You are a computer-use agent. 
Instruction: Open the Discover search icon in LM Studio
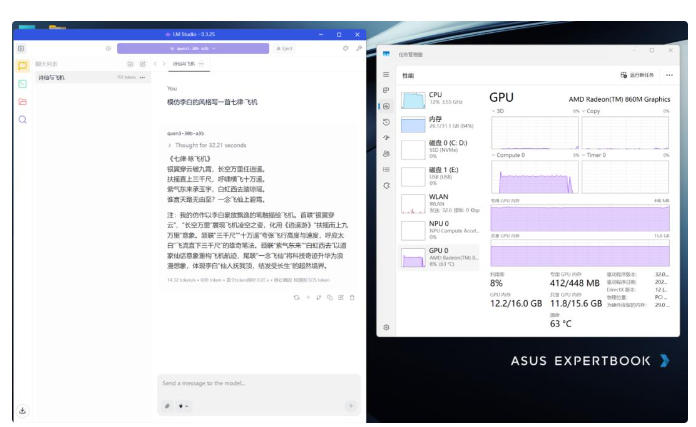(22, 119)
